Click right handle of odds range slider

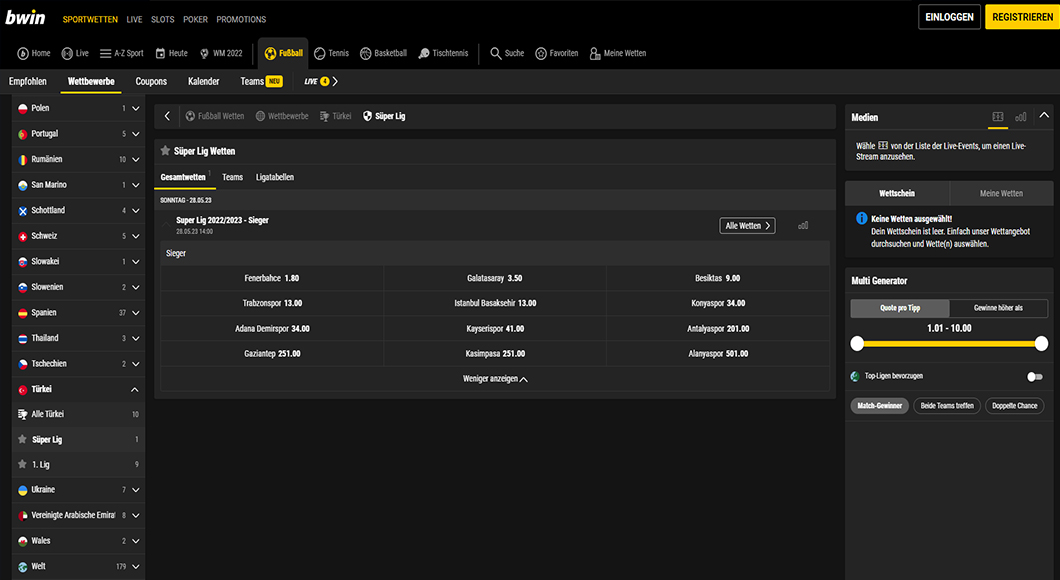[x=1042, y=343]
